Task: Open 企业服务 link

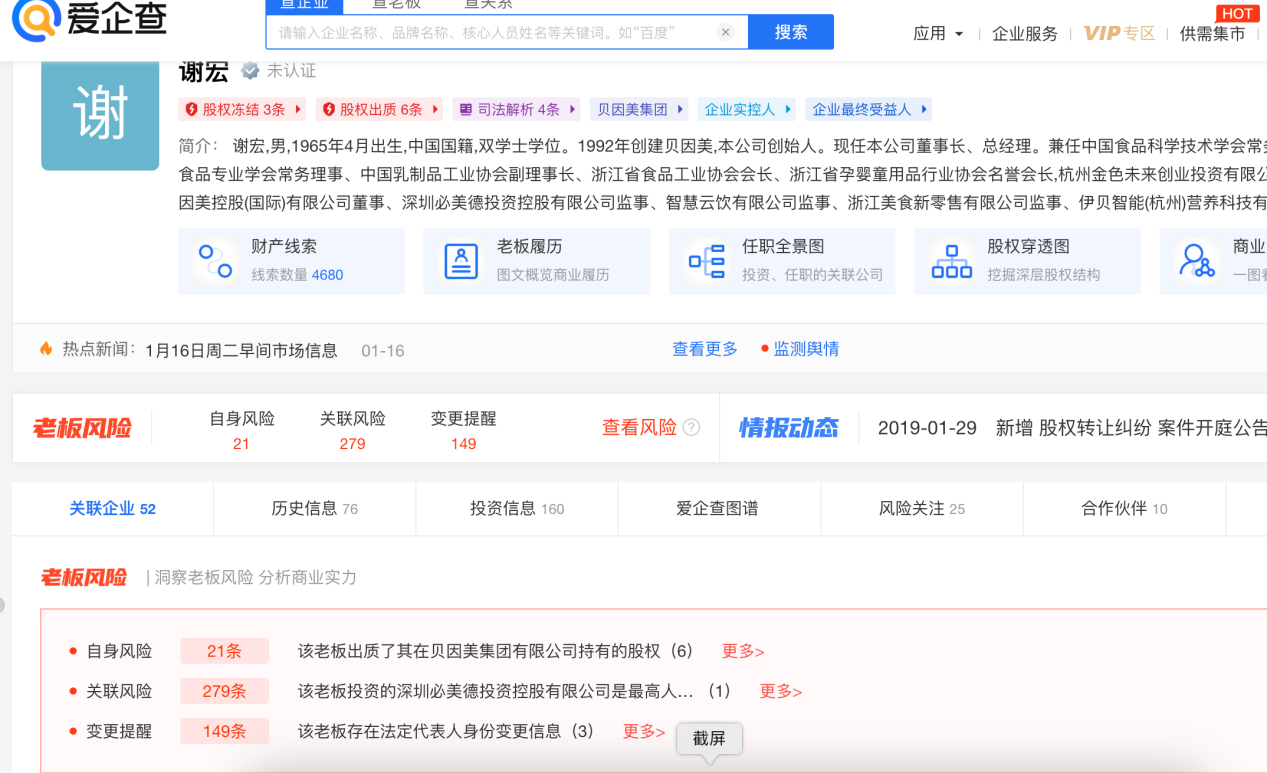Action: [1024, 33]
